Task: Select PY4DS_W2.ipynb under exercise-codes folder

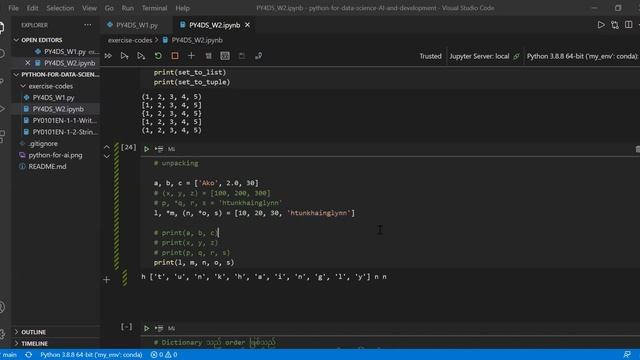Action: (x=58, y=109)
